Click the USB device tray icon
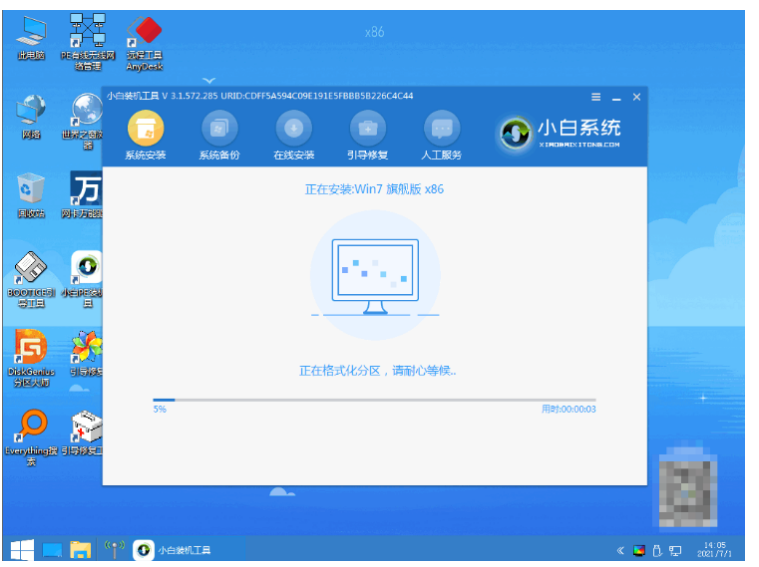This screenshot has height=567, width=759. [x=657, y=551]
